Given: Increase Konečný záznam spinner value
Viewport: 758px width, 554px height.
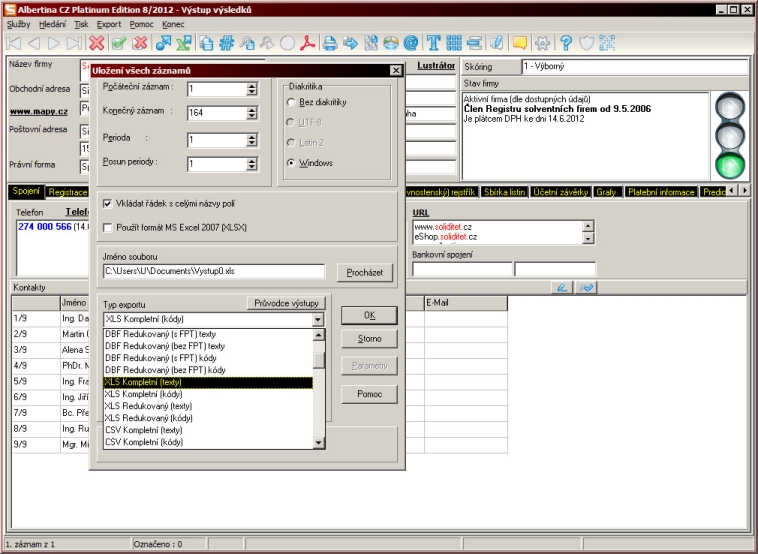Looking at the screenshot, I should tap(251, 110).
